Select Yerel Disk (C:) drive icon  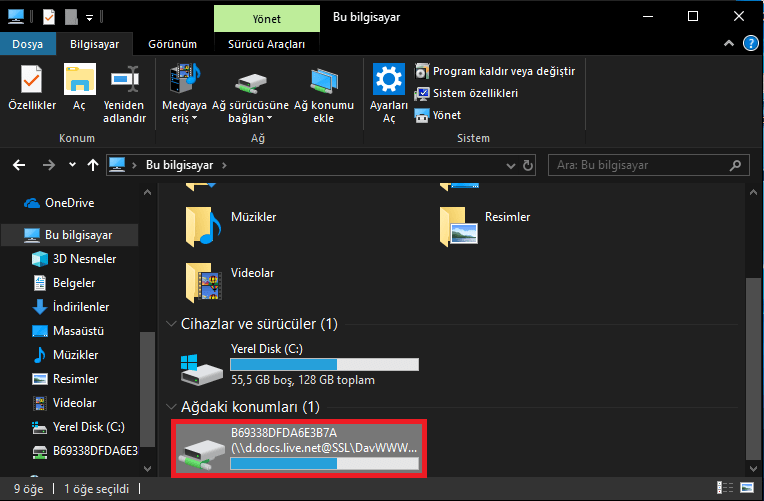pos(201,370)
